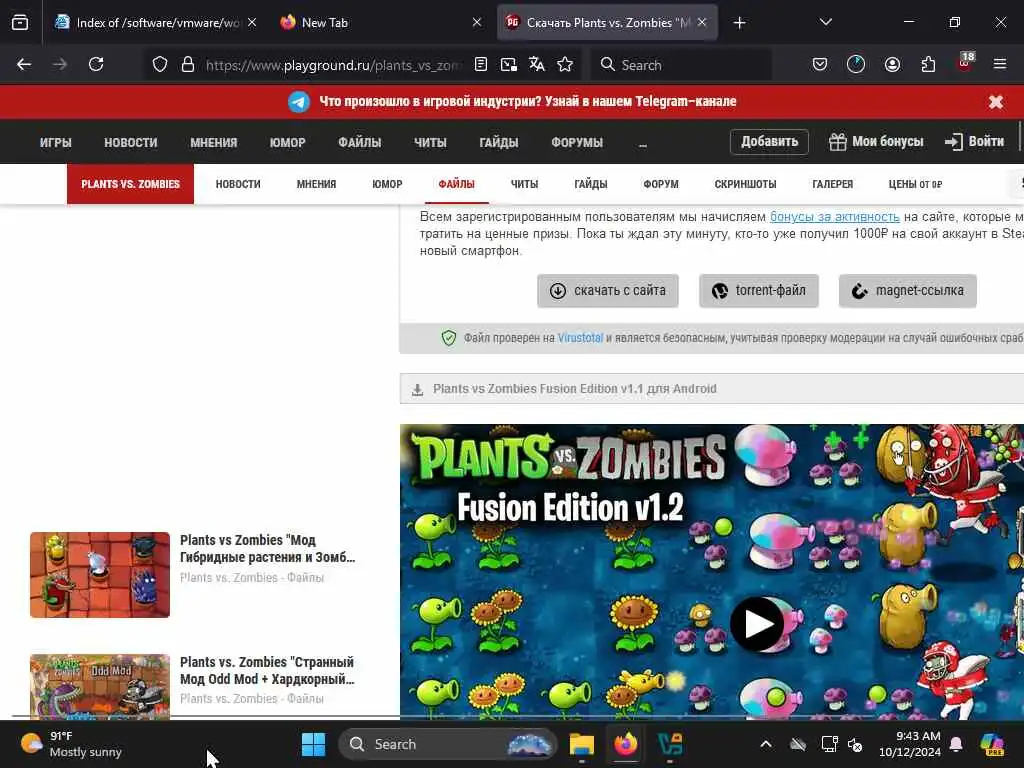This screenshot has height=768, width=1024.
Task: Click the torrent-файл button
Action: [758, 291]
